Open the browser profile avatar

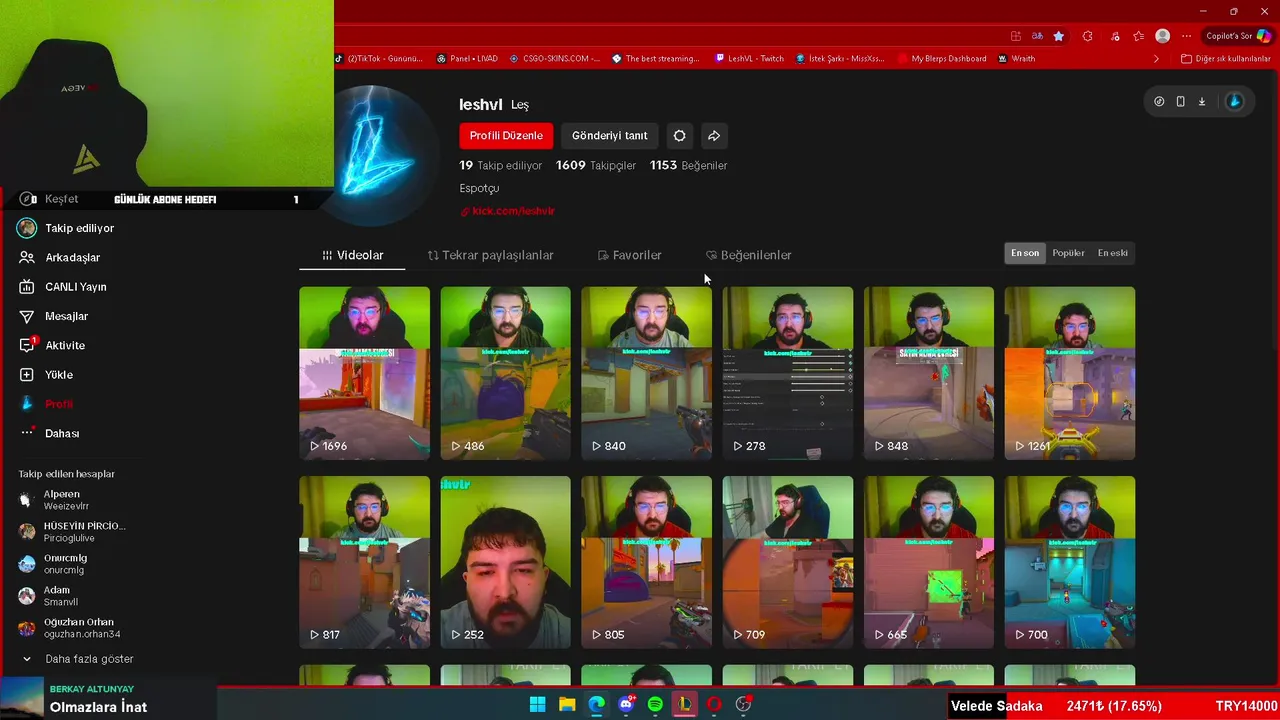point(1162,36)
